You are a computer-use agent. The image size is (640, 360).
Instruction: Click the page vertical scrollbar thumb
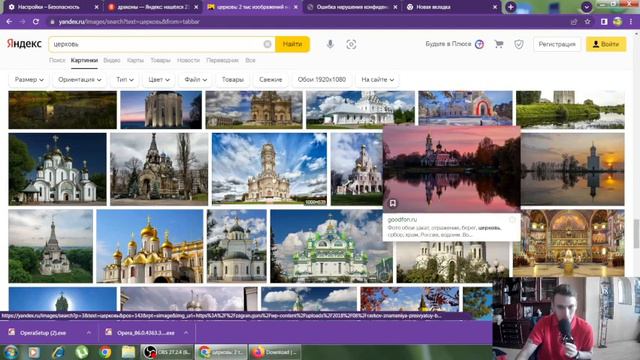click(636, 233)
